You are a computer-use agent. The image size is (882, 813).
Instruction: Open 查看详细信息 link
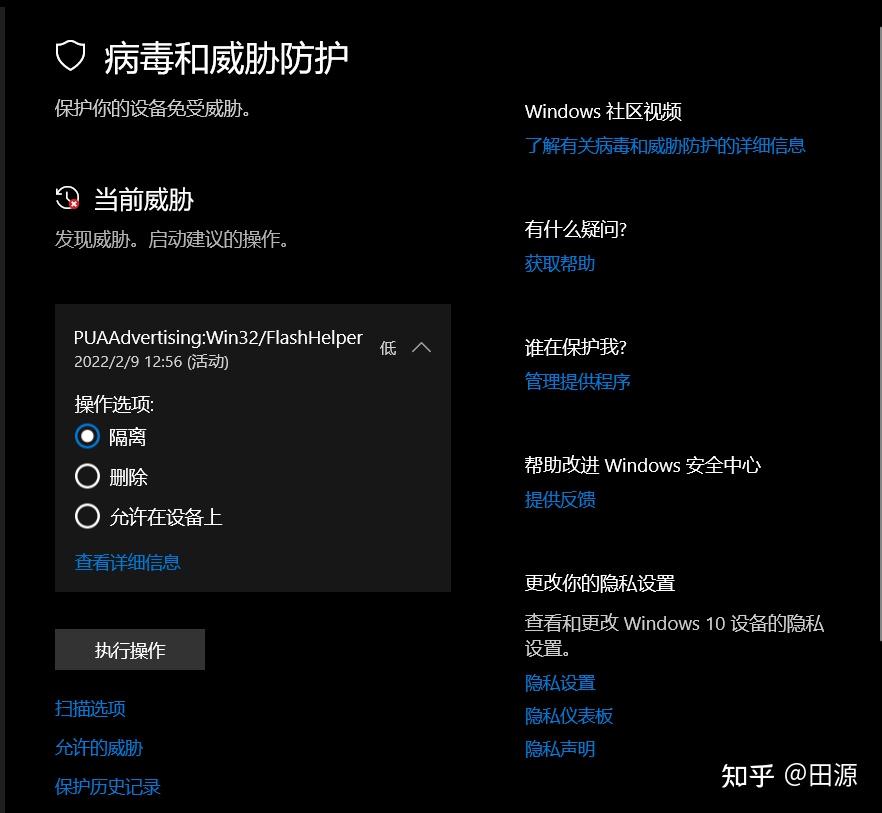click(128, 562)
